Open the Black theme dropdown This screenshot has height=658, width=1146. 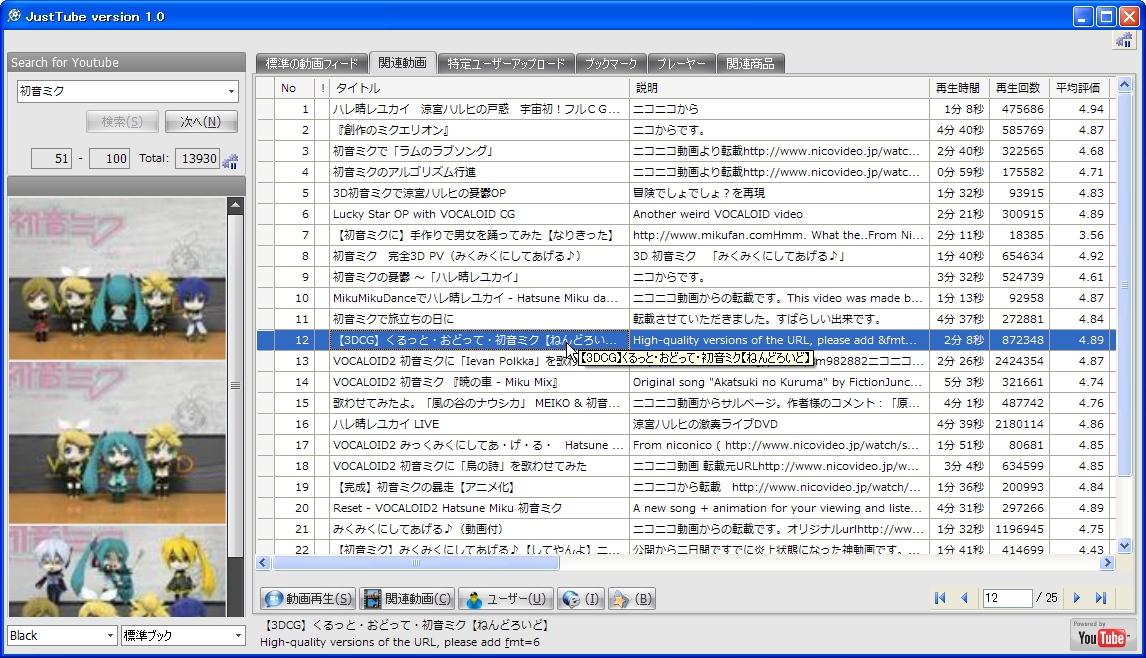pyautogui.click(x=62, y=635)
